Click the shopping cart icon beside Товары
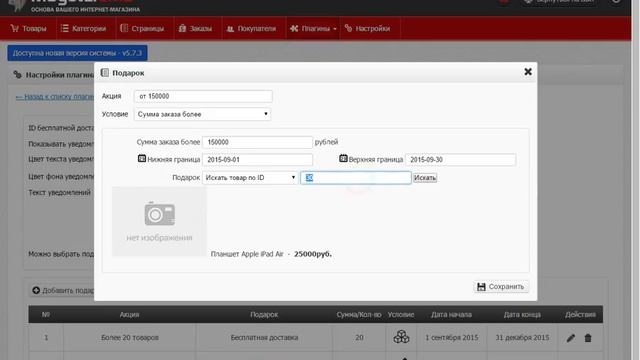This screenshot has height=360, width=640. (x=15, y=28)
